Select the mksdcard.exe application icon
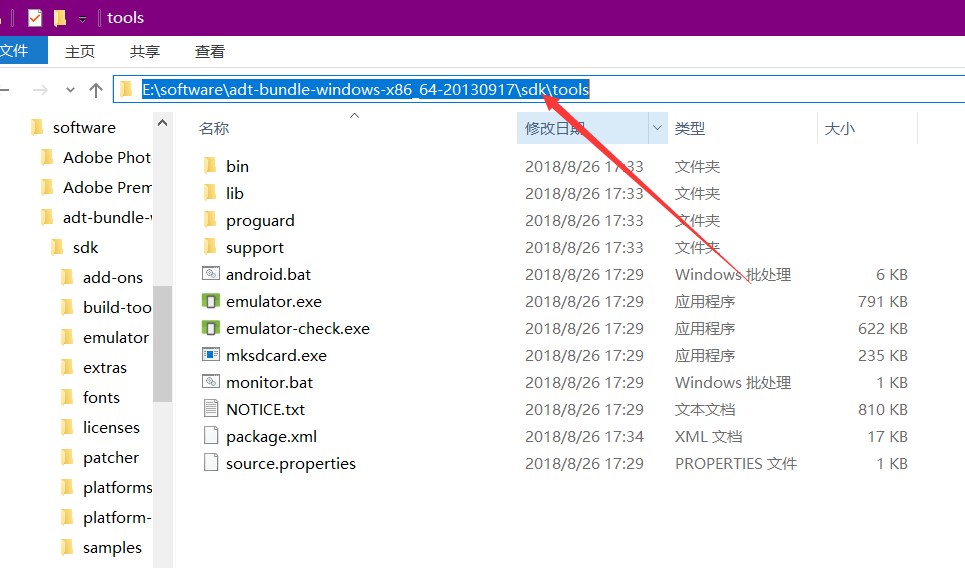Screen dimensions: 965x568 pos(210,355)
